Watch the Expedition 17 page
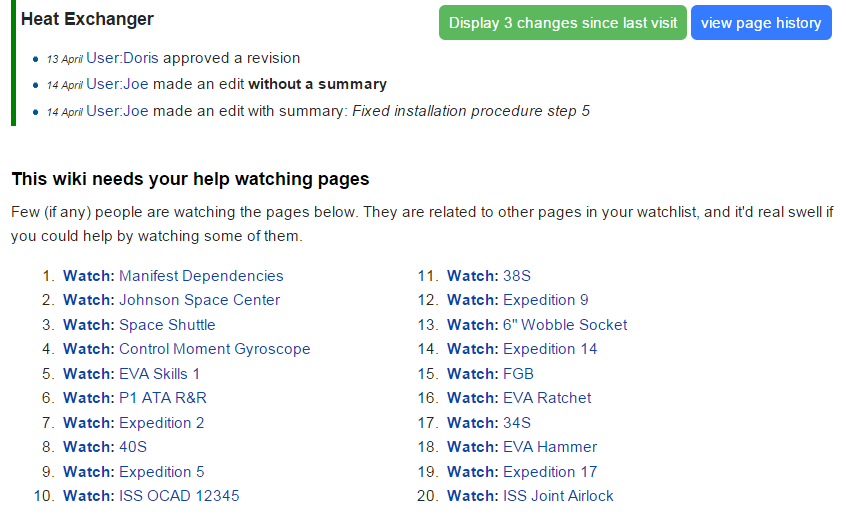 coord(473,472)
